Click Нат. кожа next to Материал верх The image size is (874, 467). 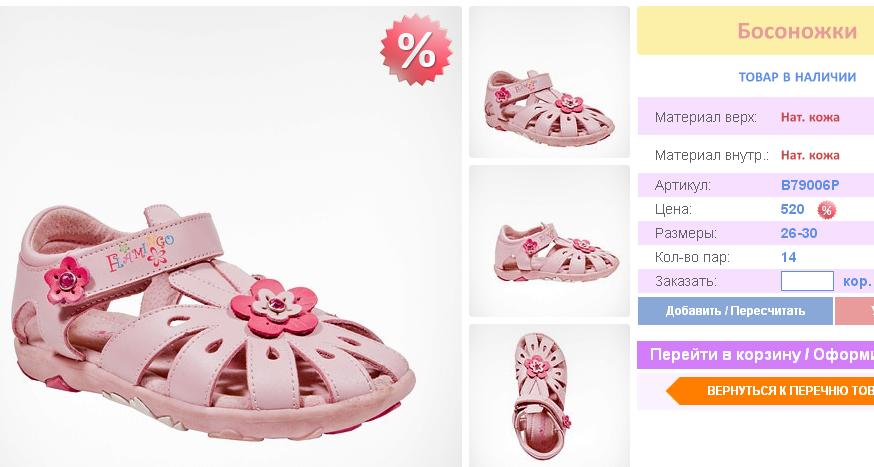click(x=810, y=117)
